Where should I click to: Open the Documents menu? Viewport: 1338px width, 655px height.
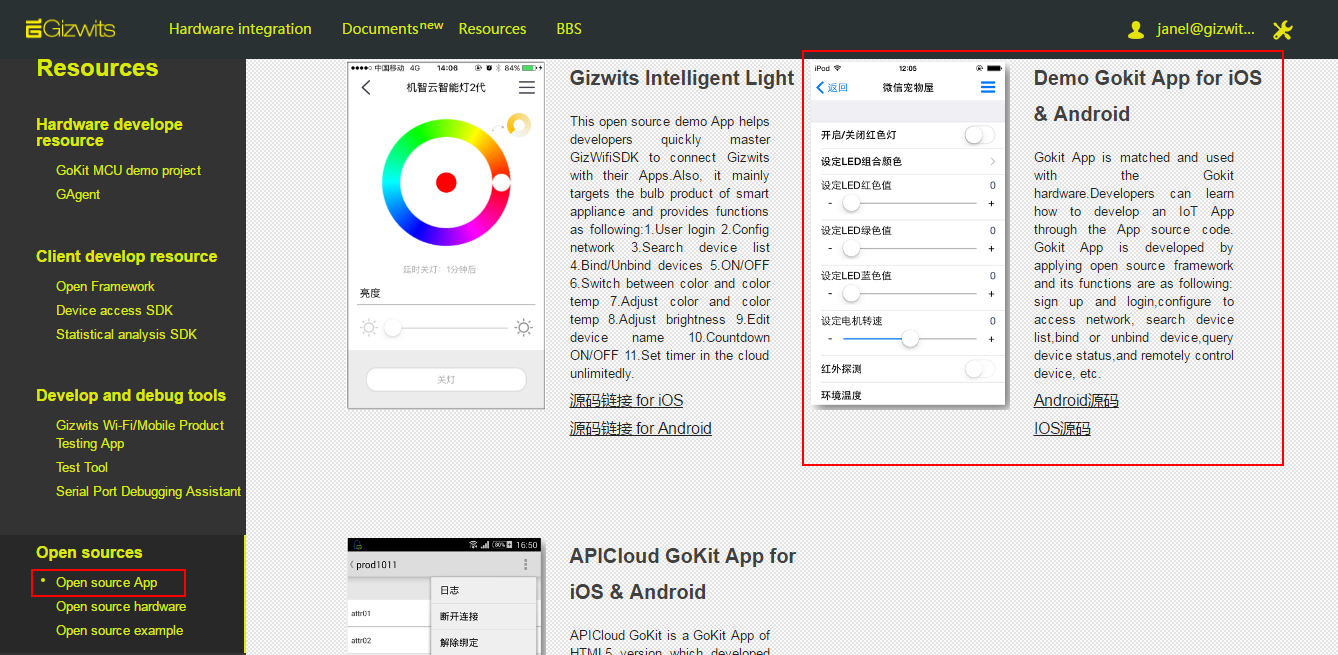click(381, 29)
